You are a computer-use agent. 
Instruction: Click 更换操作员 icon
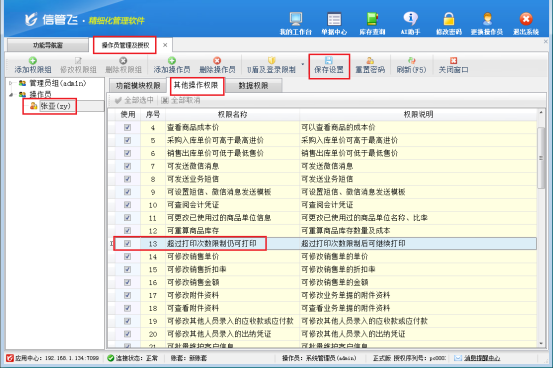point(487,23)
